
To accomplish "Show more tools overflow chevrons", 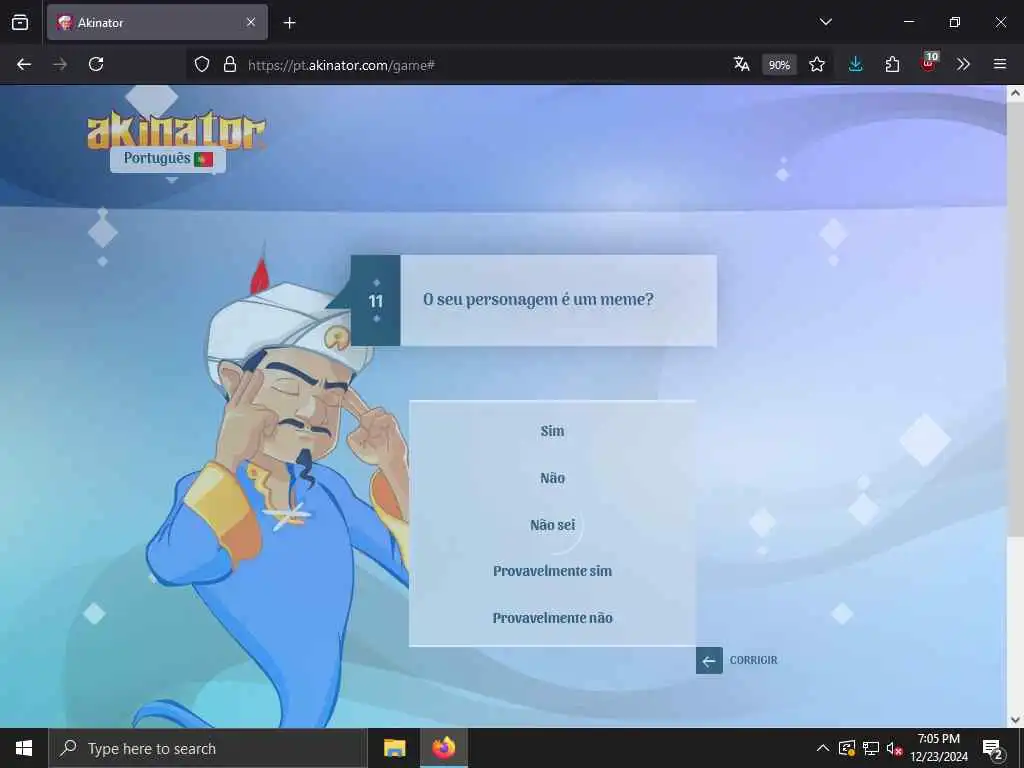I will point(963,64).
